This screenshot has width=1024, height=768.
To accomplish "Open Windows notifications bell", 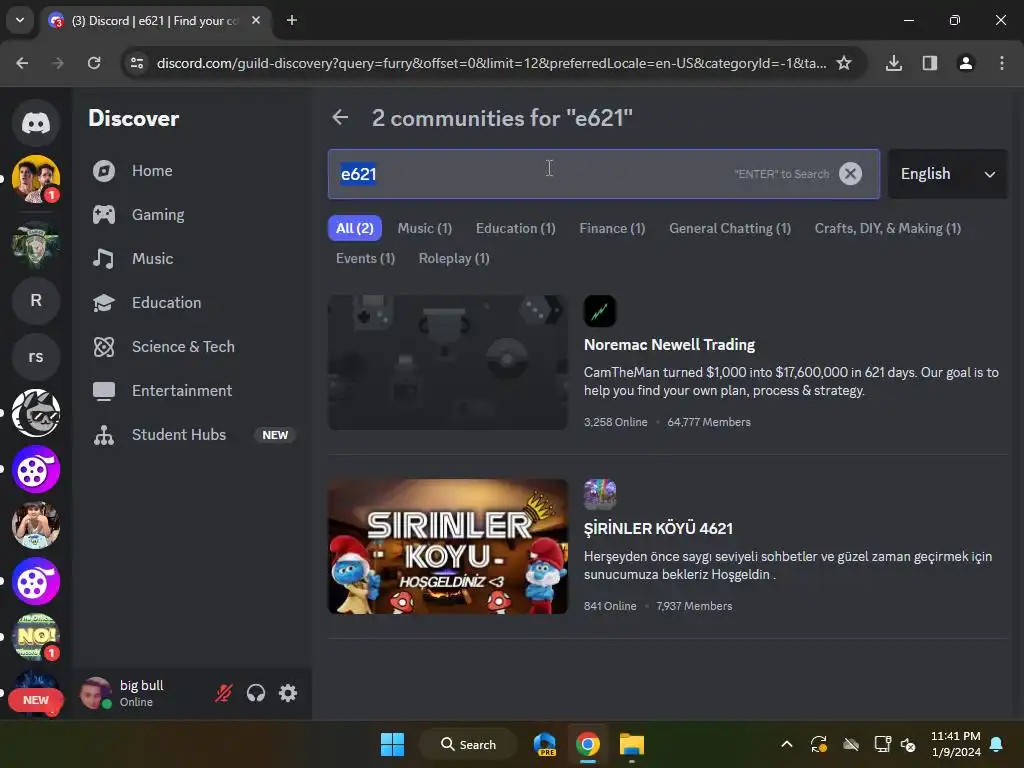I will click(997, 744).
